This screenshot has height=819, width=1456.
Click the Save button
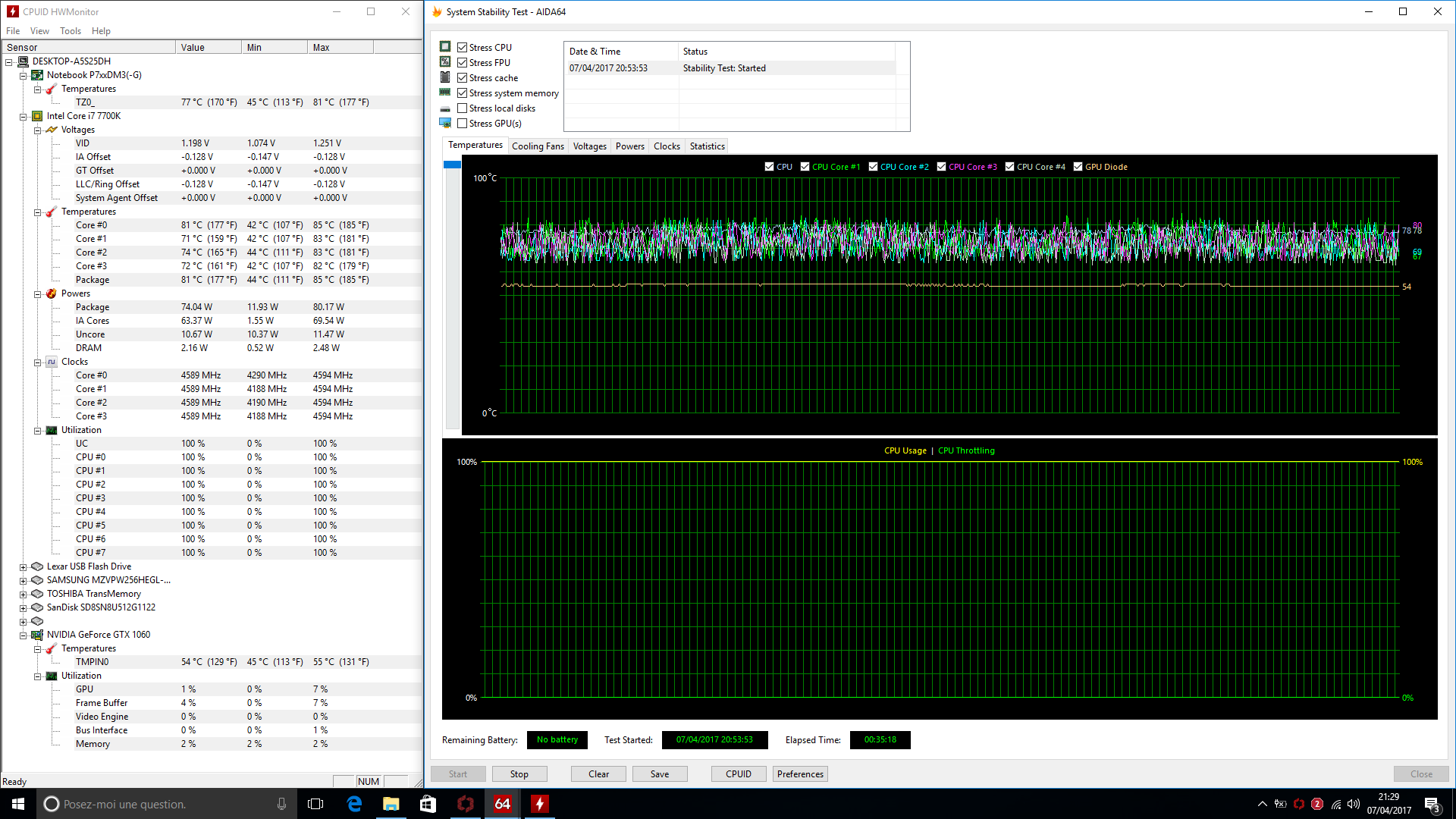(x=660, y=774)
